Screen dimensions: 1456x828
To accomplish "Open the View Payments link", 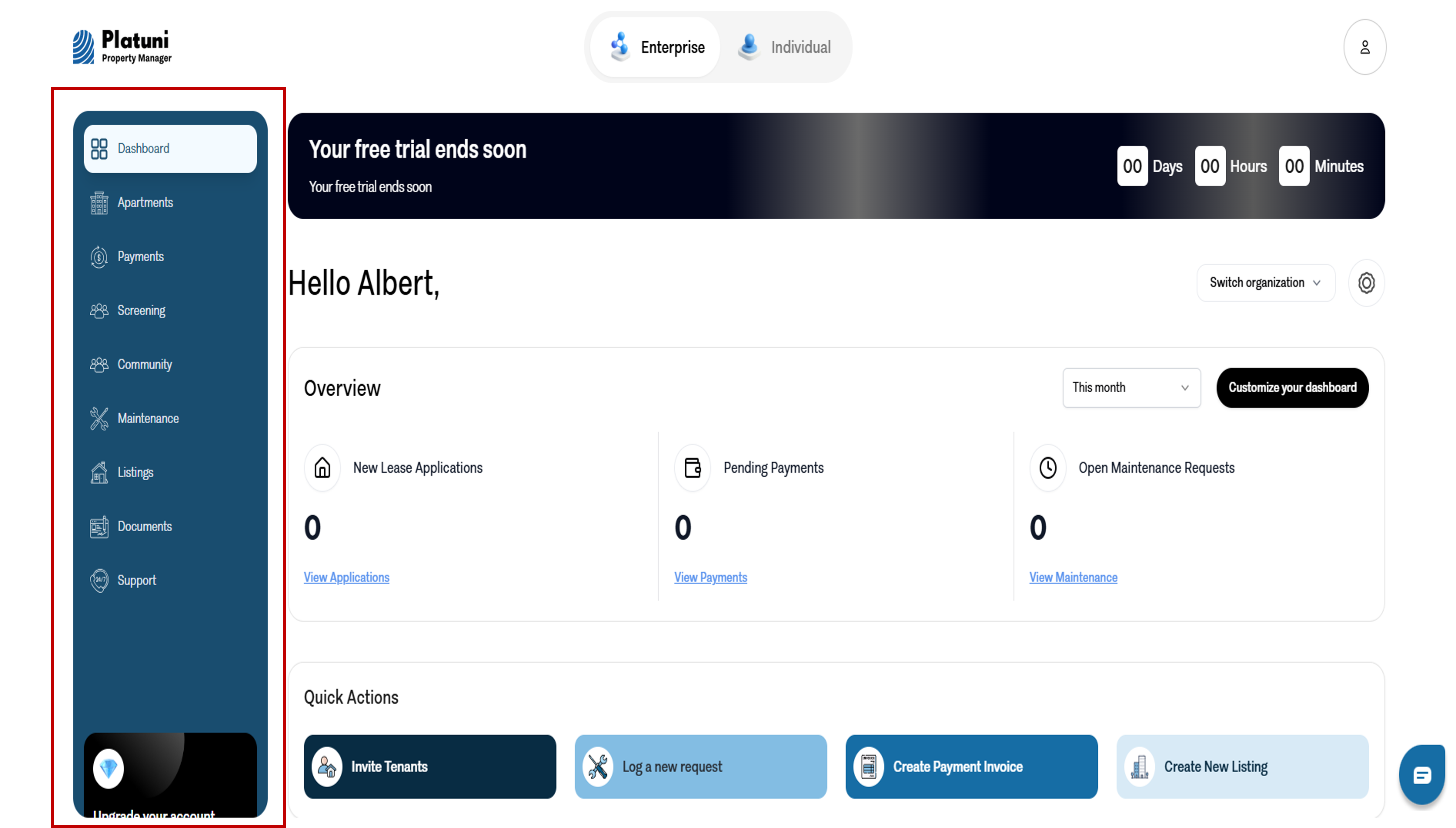I will 710,577.
